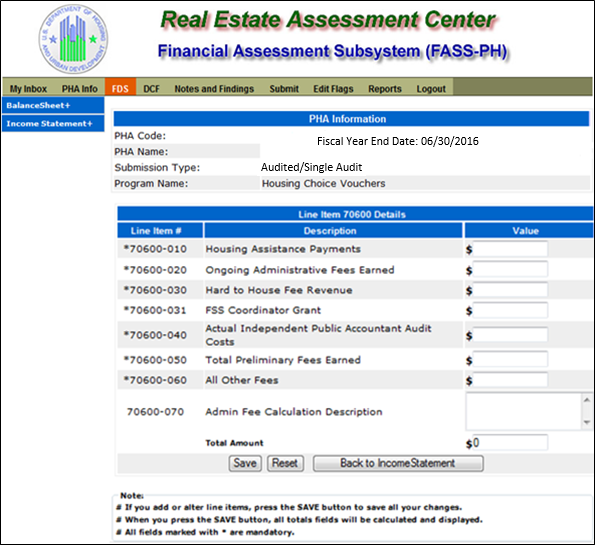
Task: Click the All Other Fees description text
Action: click(242, 380)
